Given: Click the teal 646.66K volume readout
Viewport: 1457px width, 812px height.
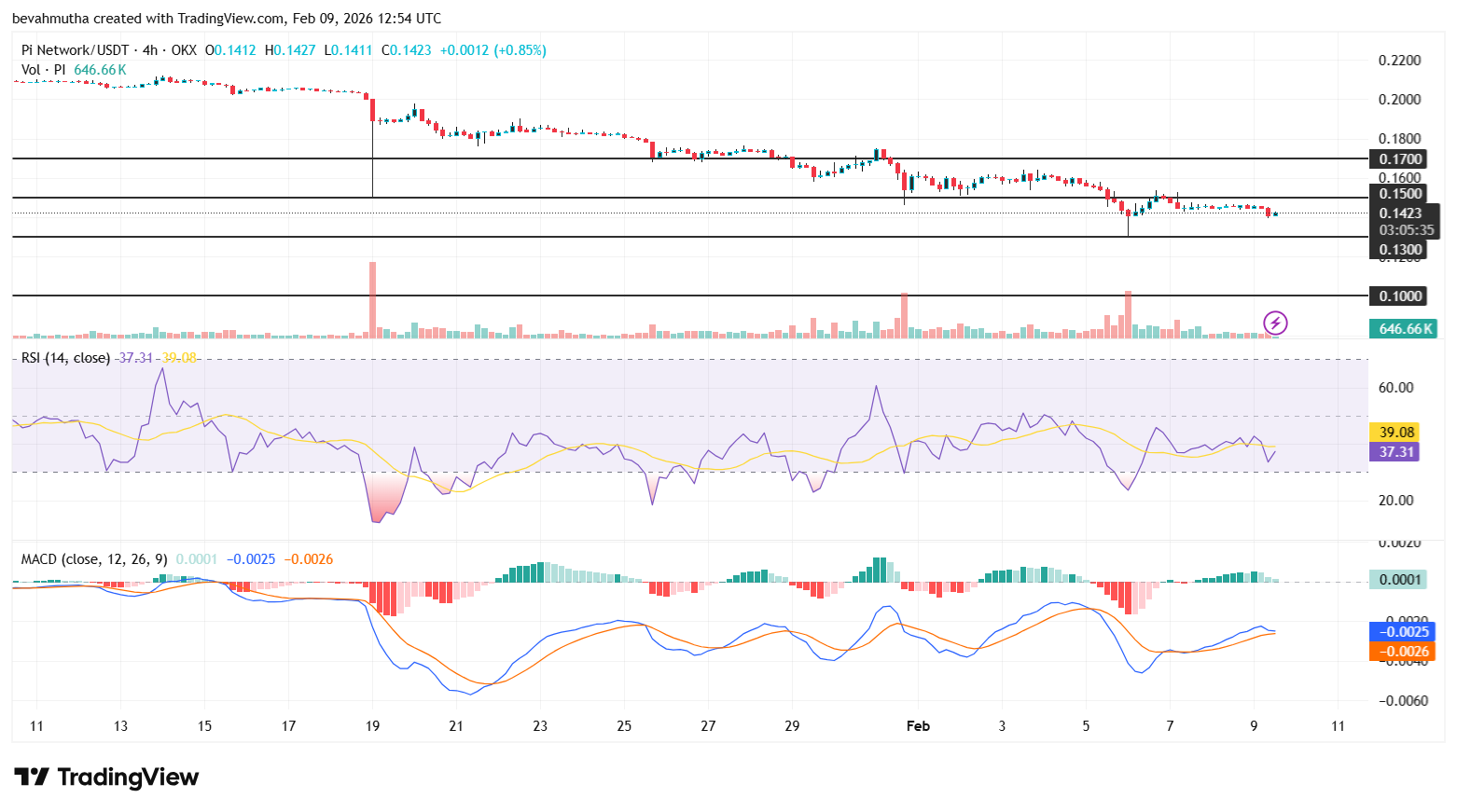Looking at the screenshot, I should pos(1403,328).
